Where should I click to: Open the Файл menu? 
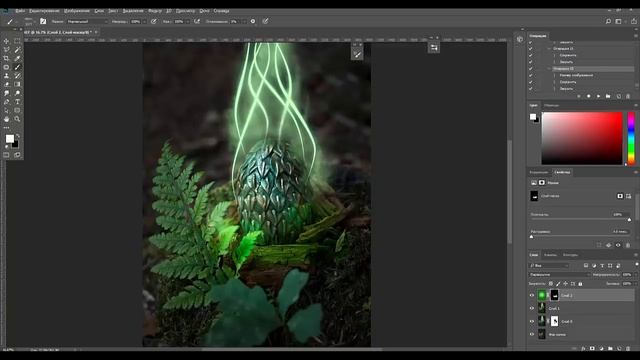pos(20,11)
